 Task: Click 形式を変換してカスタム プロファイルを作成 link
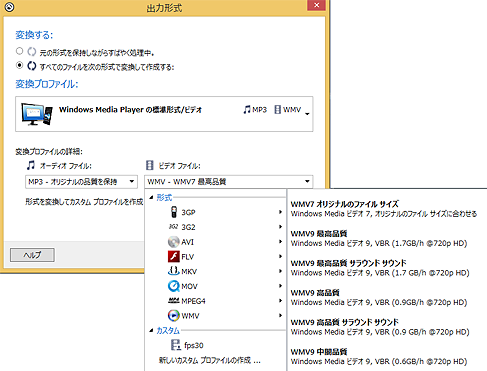(x=84, y=202)
